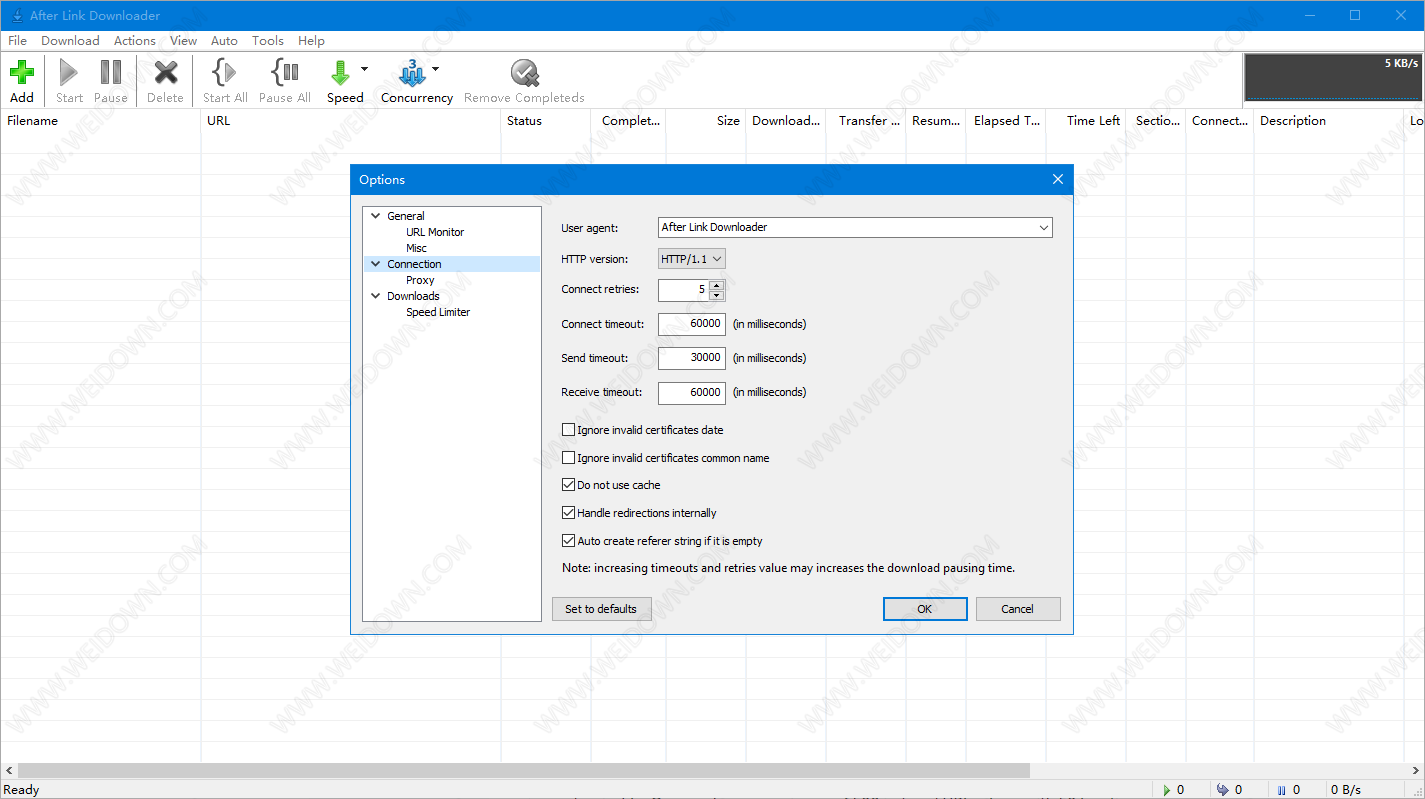
Task: Close the Options dialog
Action: (x=1058, y=180)
